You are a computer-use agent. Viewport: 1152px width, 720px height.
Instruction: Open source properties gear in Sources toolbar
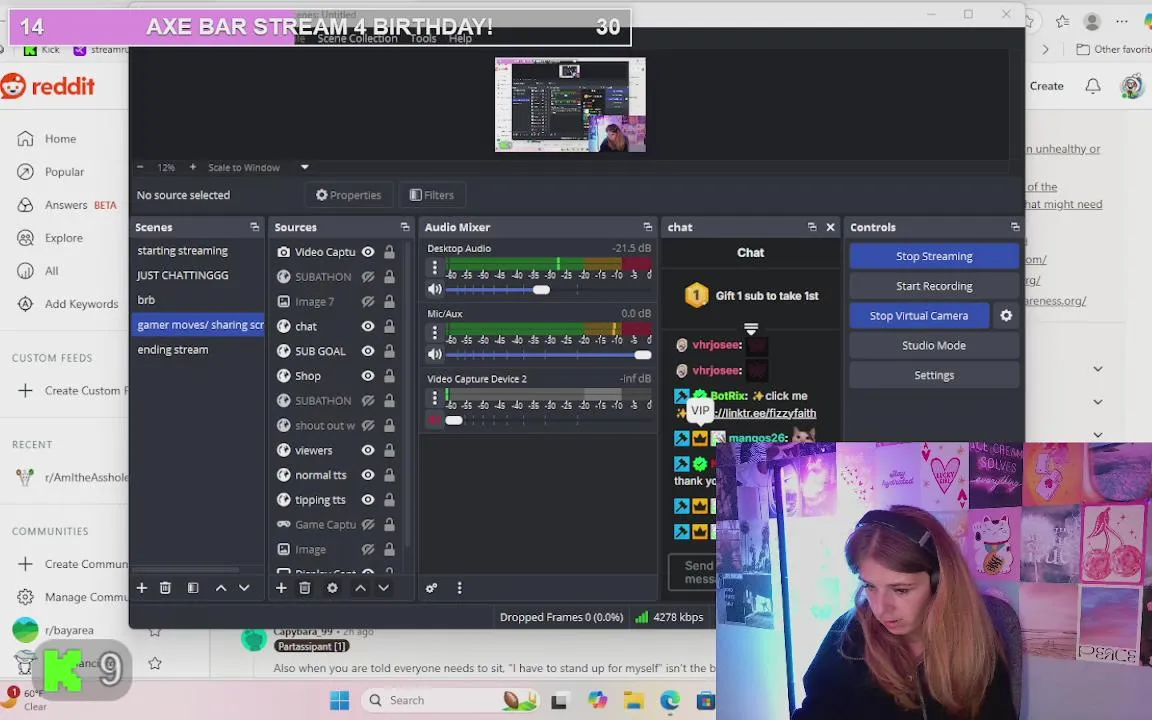tap(332, 588)
